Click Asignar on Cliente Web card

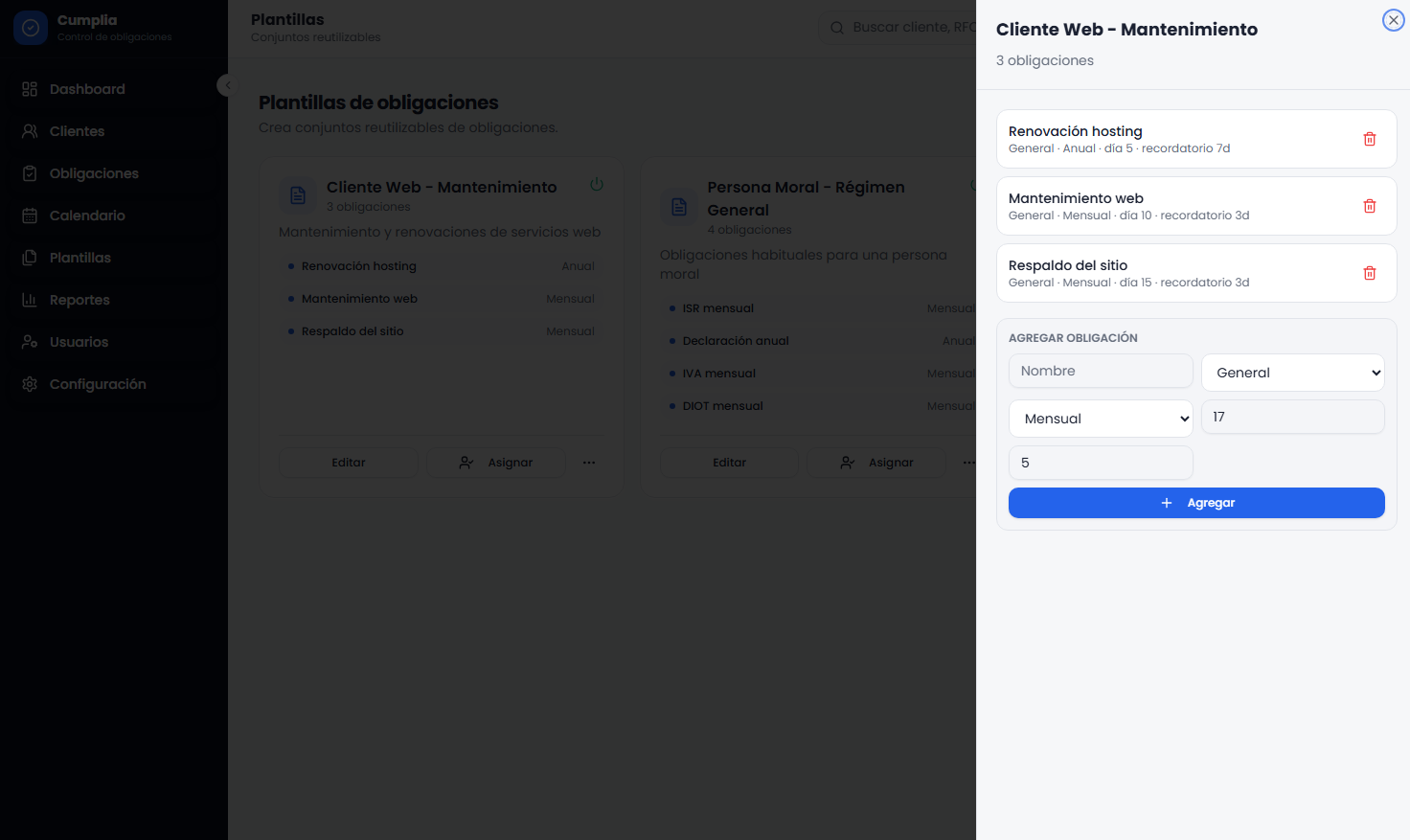pyautogui.click(x=496, y=463)
